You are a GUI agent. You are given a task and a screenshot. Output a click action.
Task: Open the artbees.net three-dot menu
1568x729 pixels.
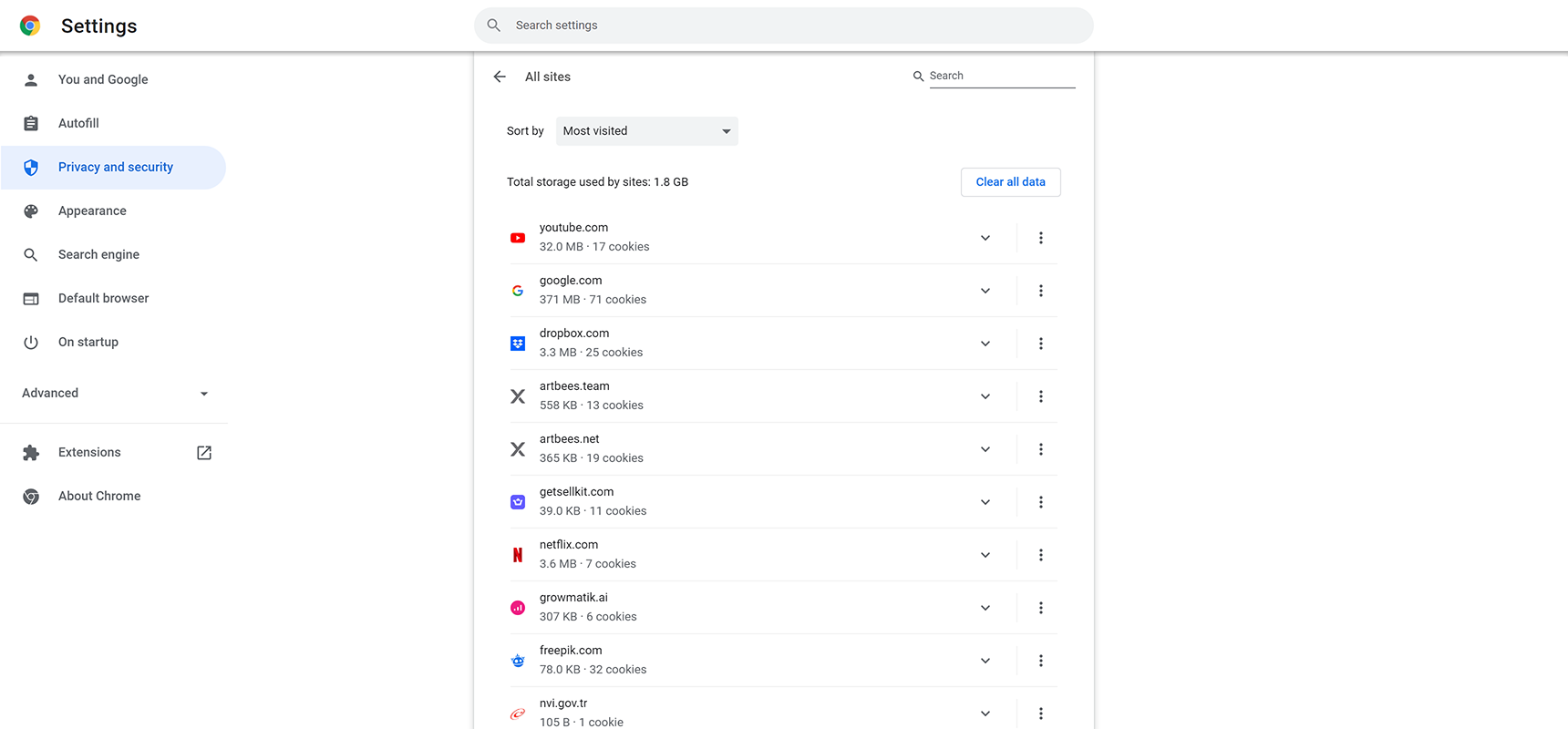coord(1040,449)
